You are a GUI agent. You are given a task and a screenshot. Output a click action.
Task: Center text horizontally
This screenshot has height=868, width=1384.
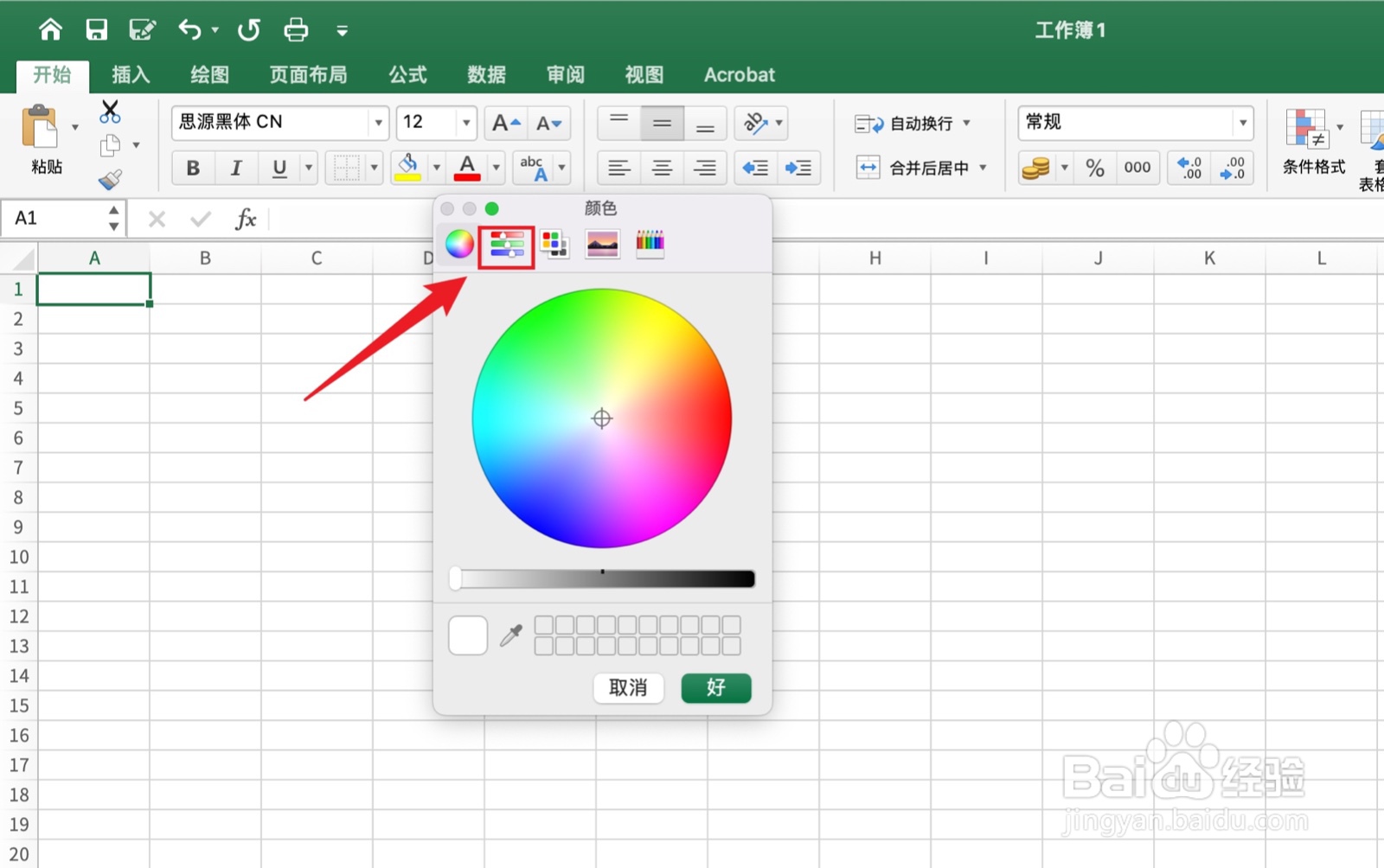(662, 168)
